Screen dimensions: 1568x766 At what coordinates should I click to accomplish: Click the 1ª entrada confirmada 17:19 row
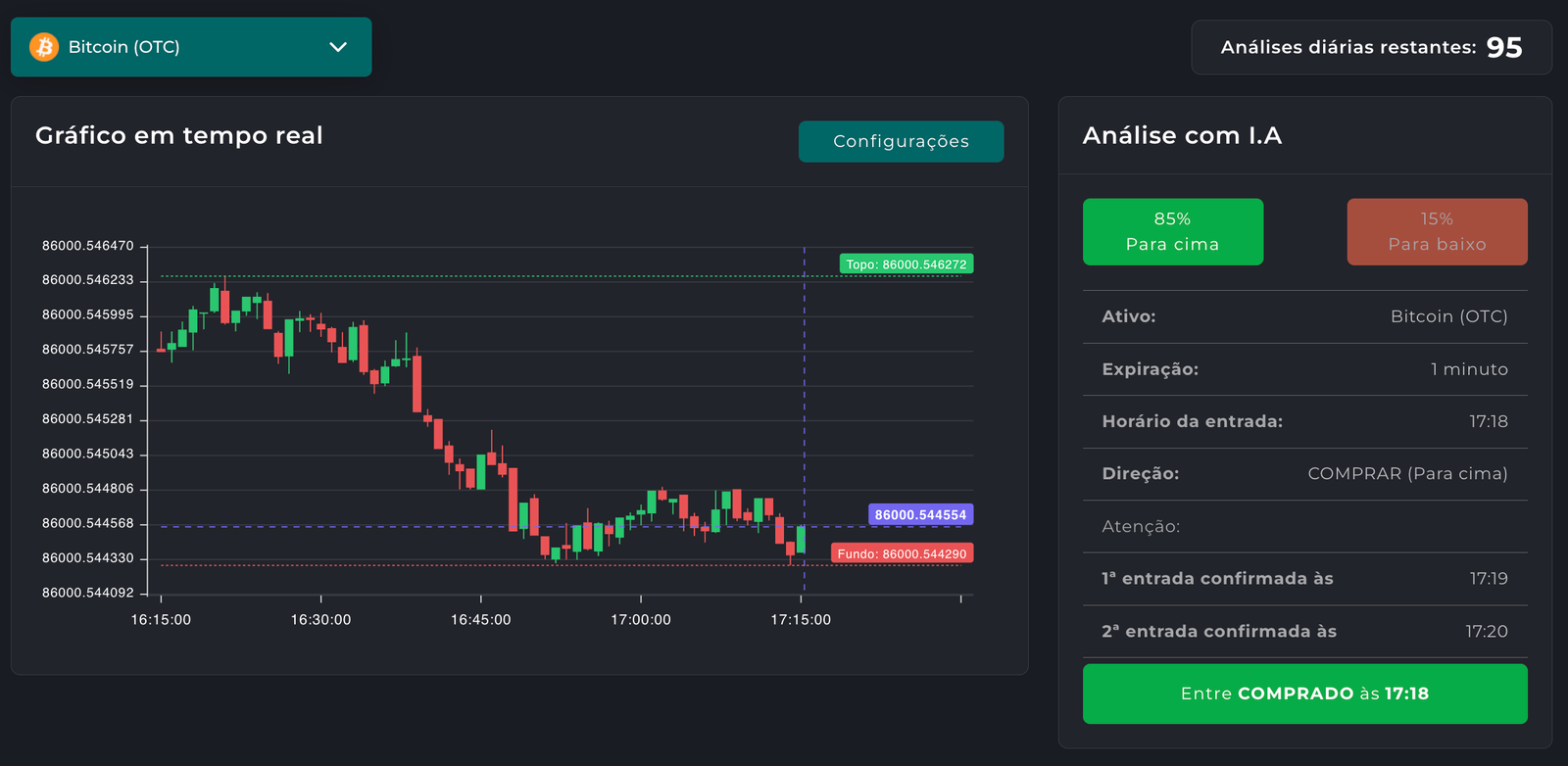(1304, 579)
